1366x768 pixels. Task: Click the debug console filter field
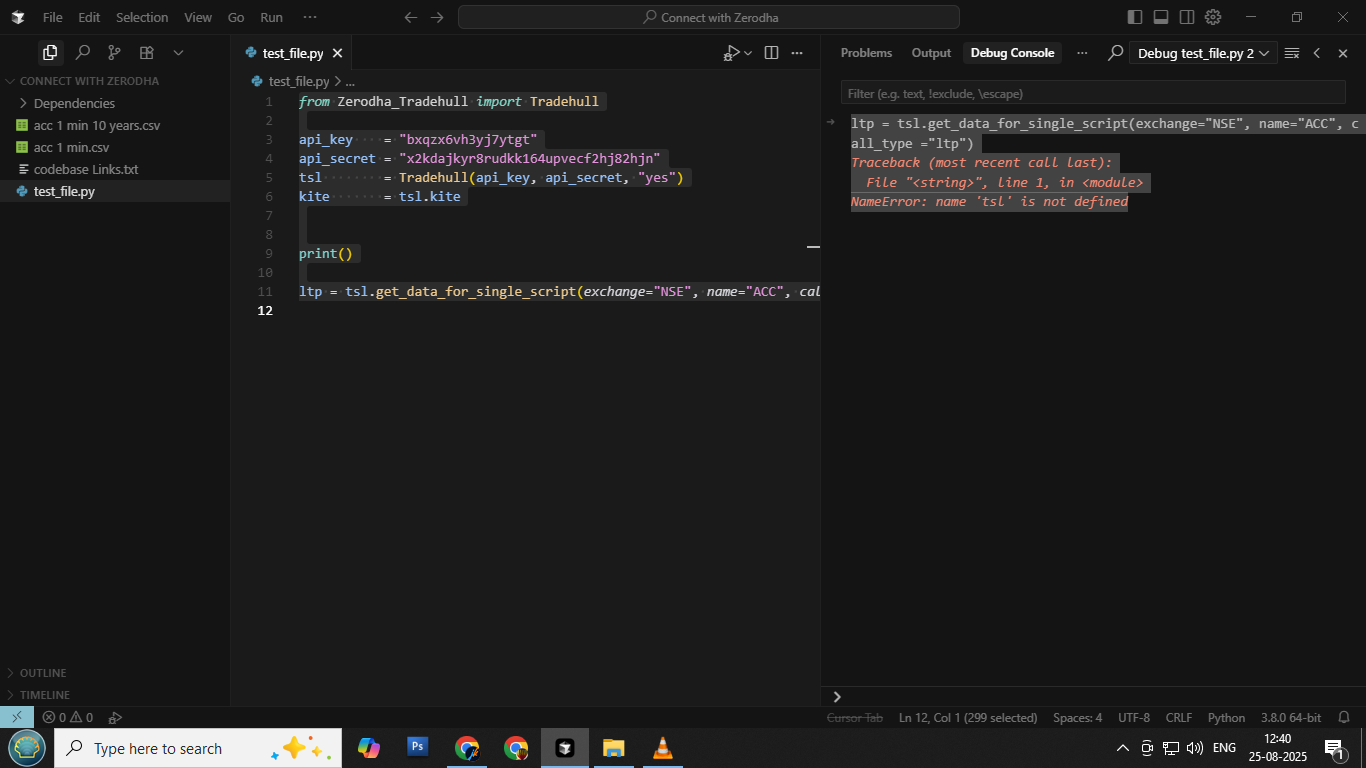click(x=1092, y=93)
